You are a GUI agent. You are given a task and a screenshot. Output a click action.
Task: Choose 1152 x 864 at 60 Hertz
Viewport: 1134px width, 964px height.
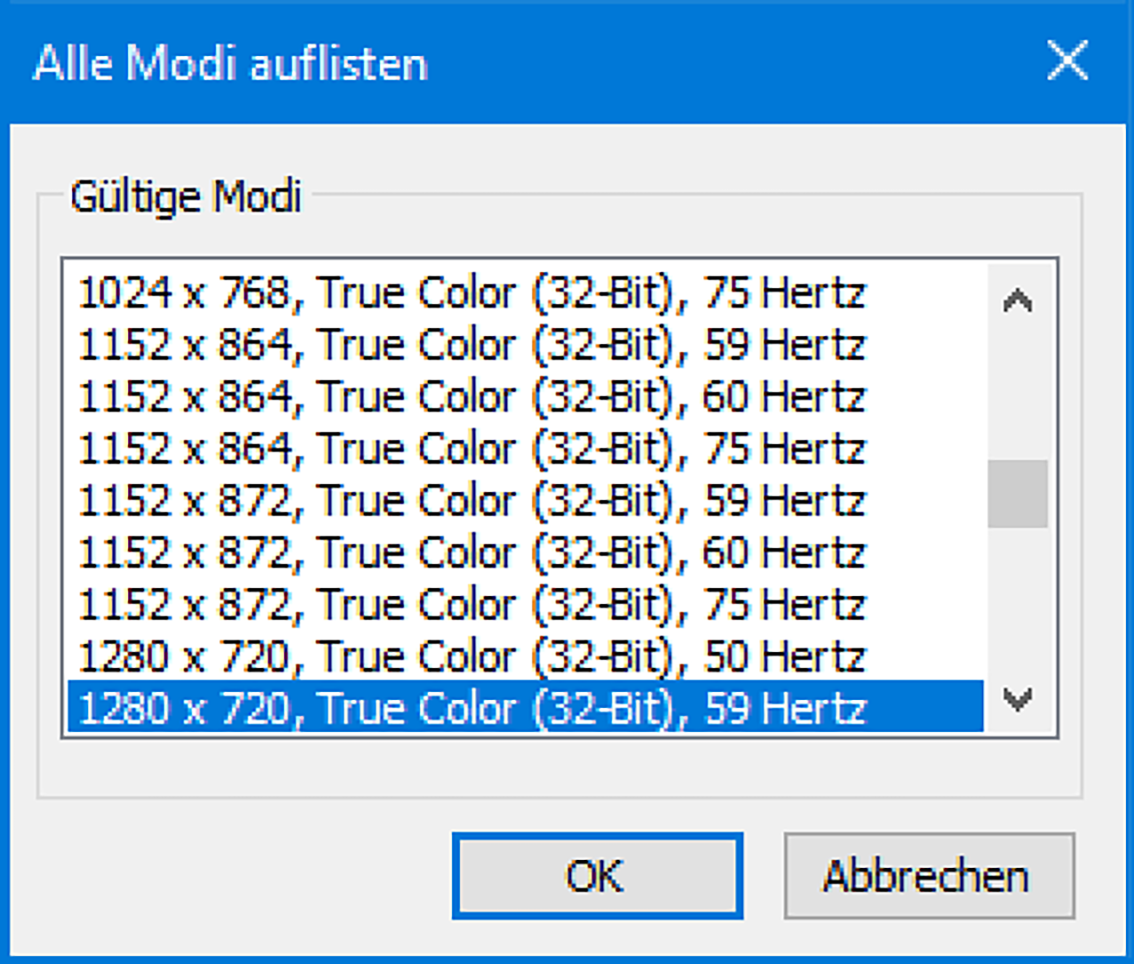click(472, 397)
